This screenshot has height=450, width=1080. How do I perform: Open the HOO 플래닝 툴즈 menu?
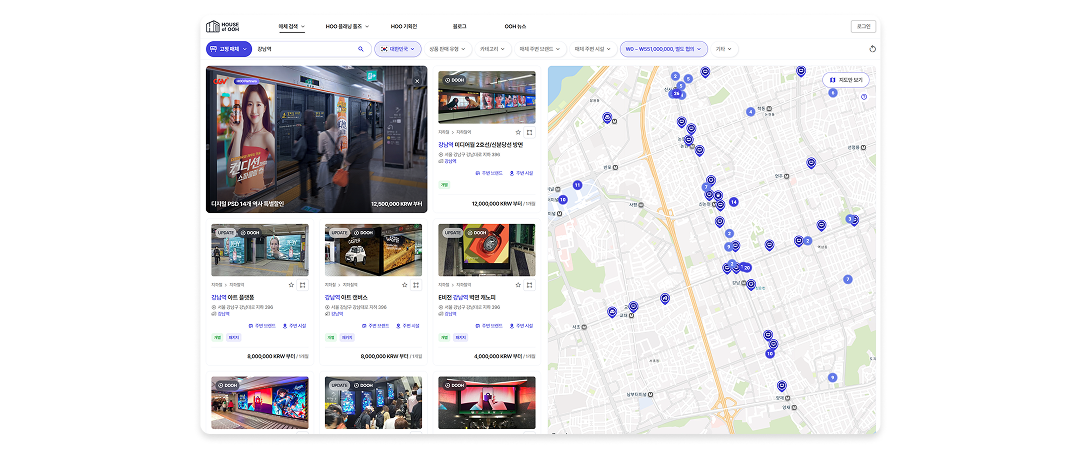tap(347, 26)
